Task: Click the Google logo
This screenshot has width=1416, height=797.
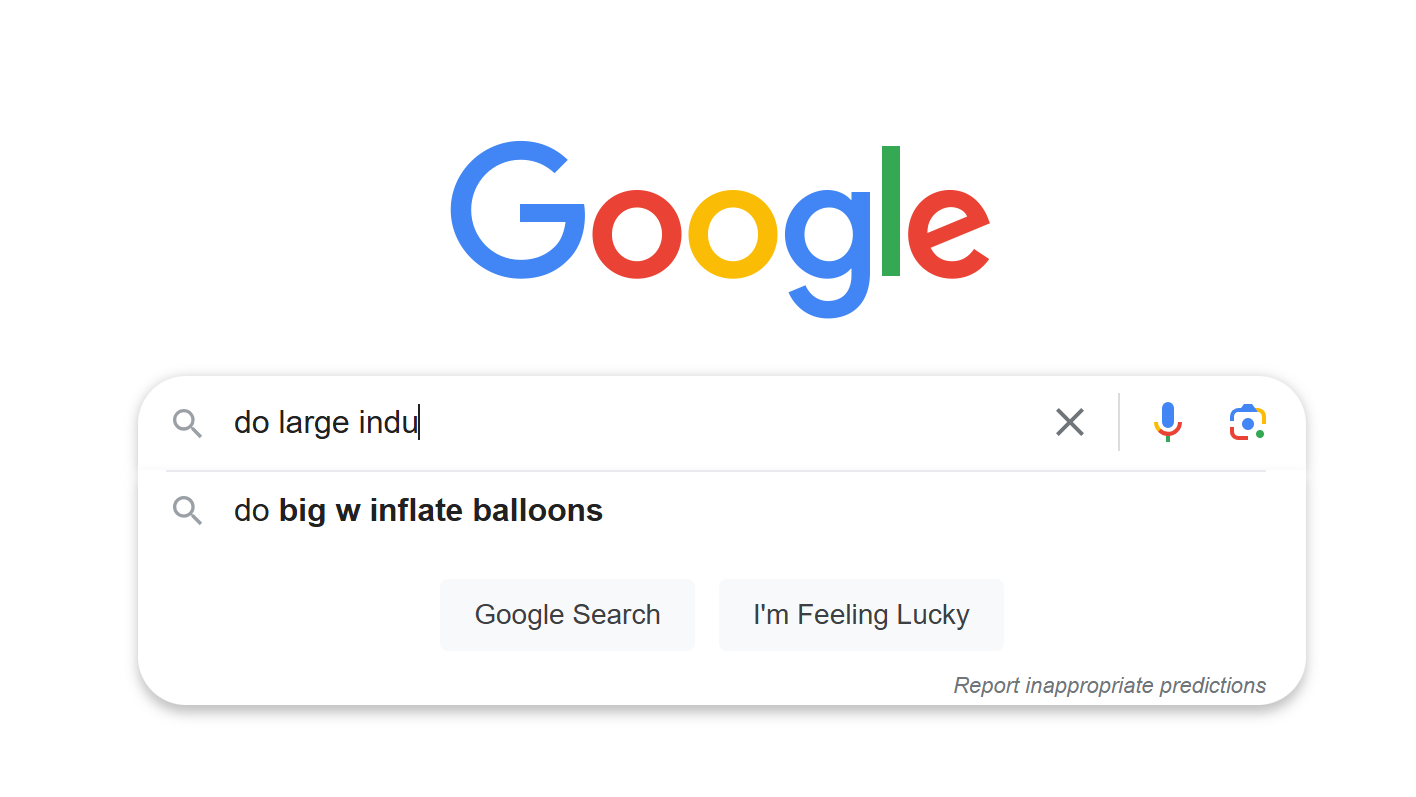Action: click(720, 230)
